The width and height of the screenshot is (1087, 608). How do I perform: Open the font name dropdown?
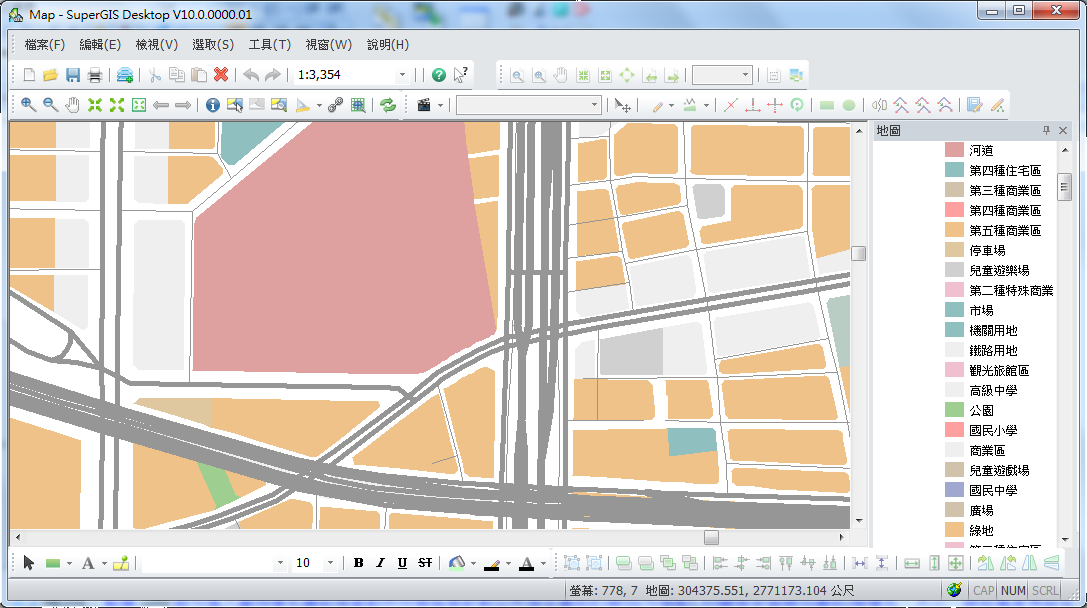point(280,563)
